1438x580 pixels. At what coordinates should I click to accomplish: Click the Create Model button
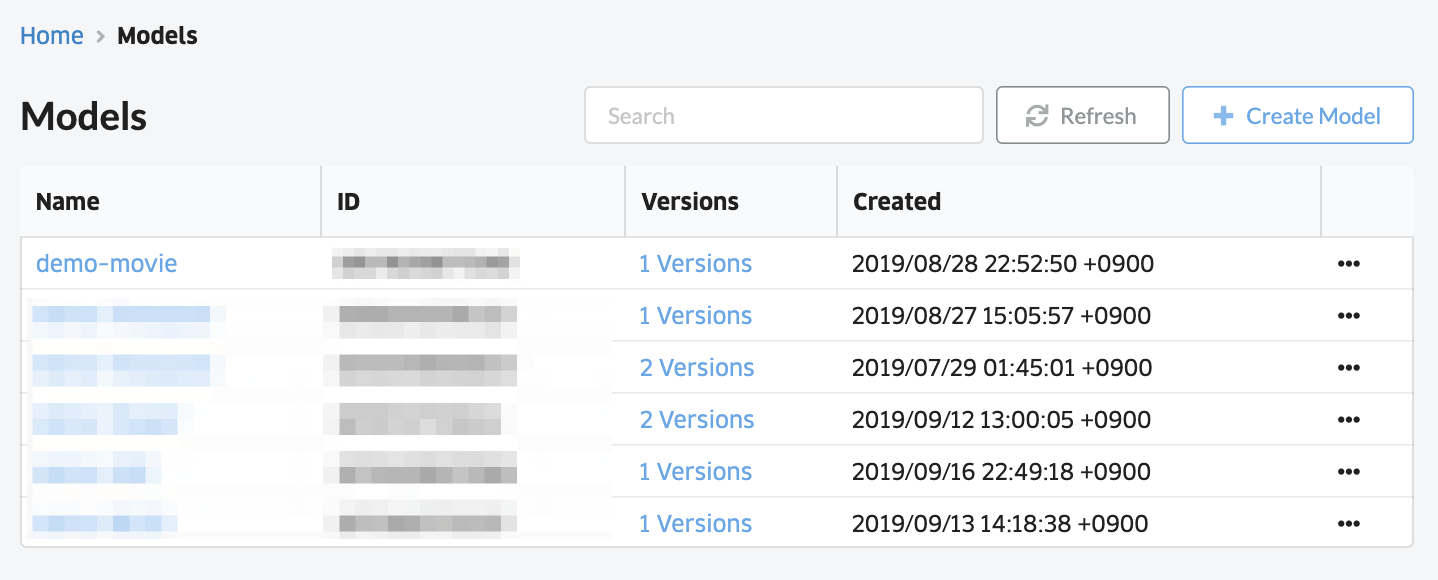click(1298, 115)
